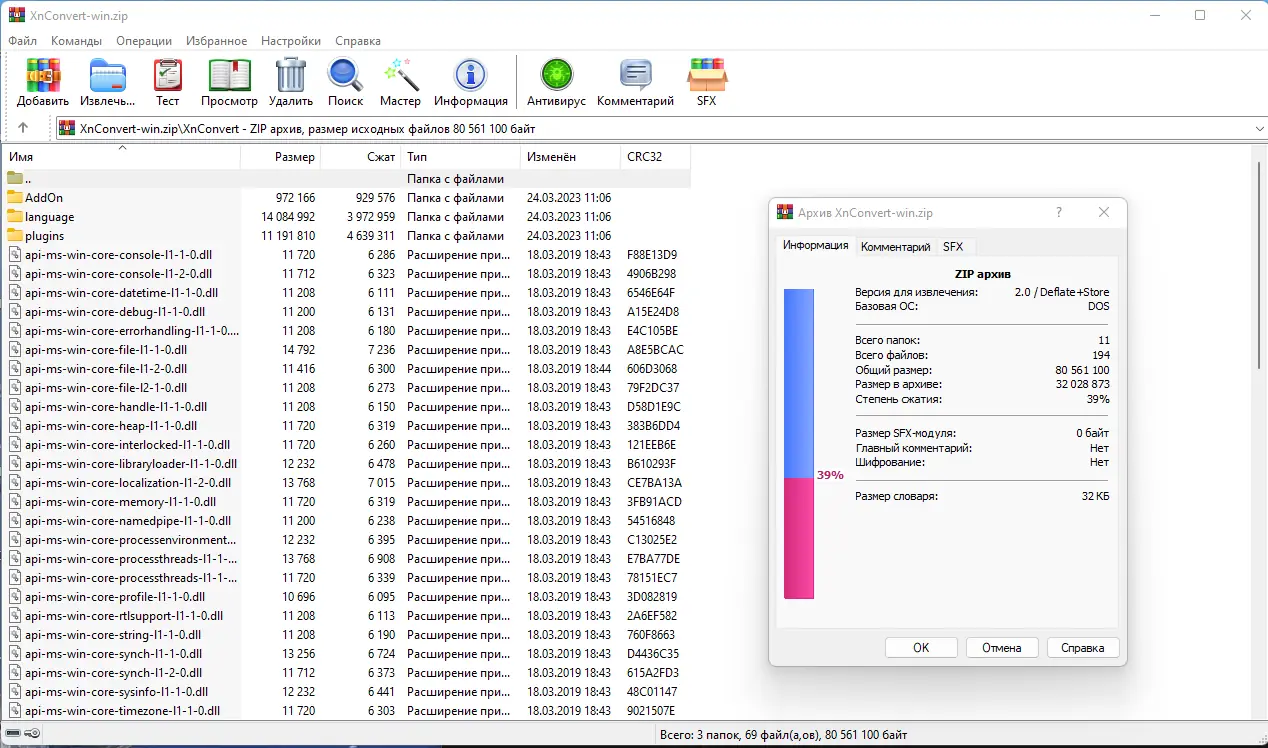Select api-ms-win-core-namedpipe-l1-1-0.dll file name
1268x748 pixels.
(x=128, y=521)
